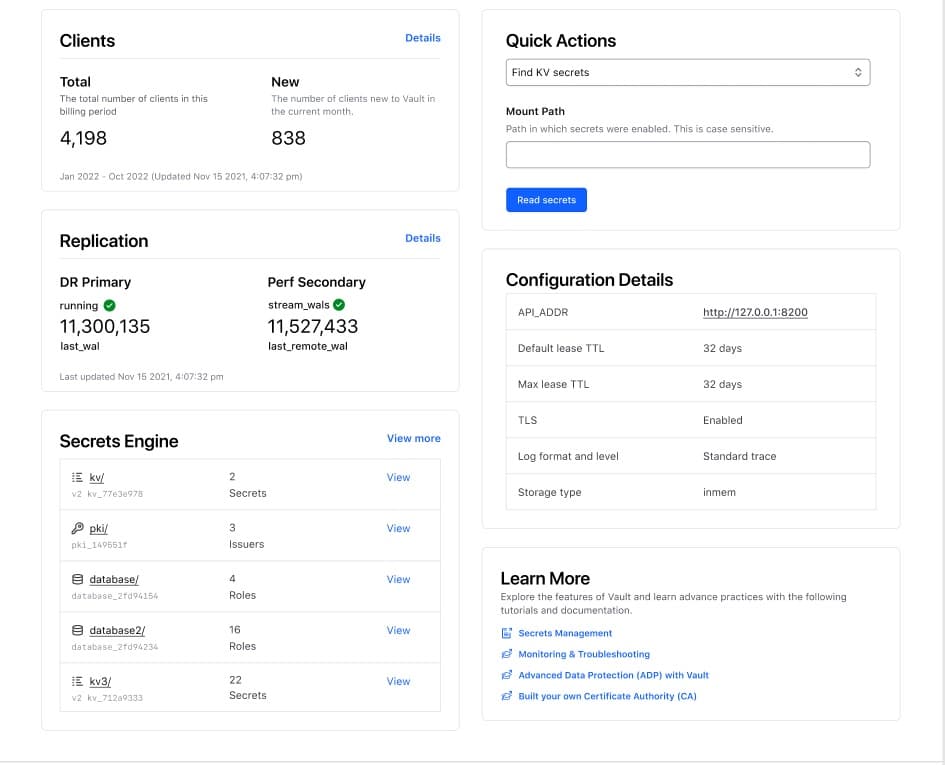
Task: Click the Secrets Management tutorial icon
Action: pos(507,633)
